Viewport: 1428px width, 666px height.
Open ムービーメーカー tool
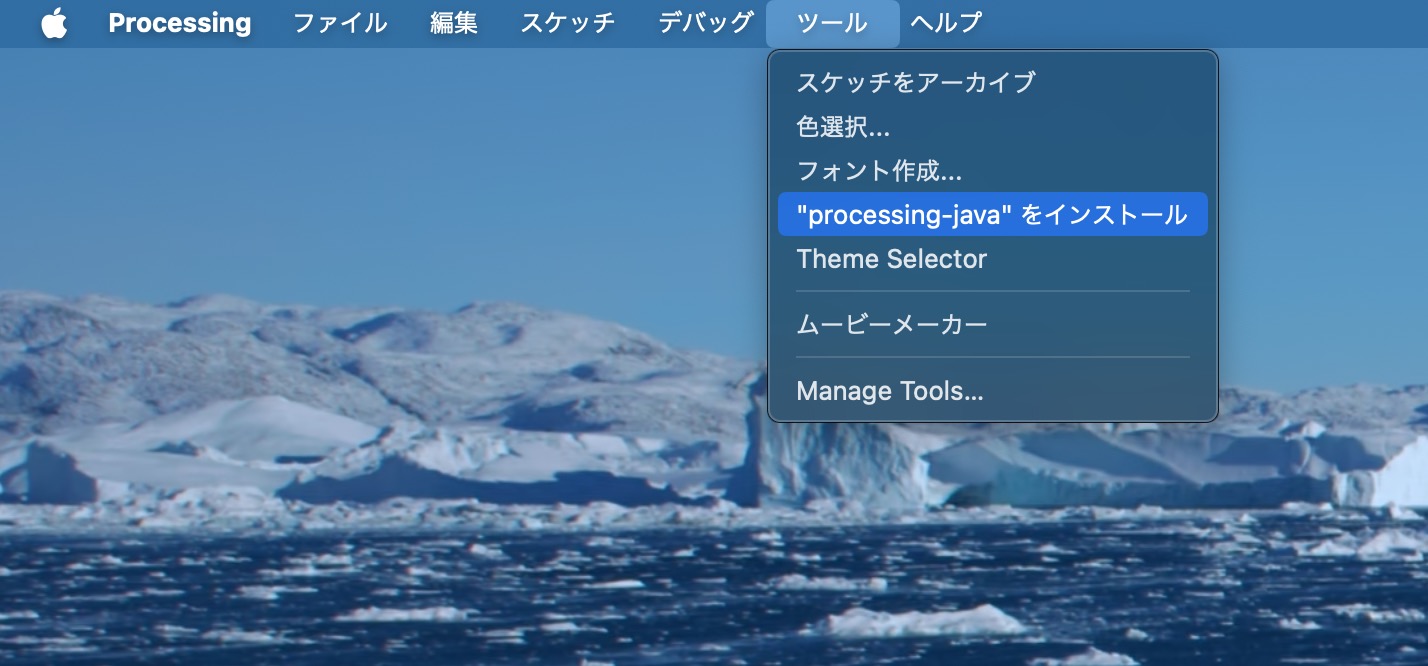pyautogui.click(x=892, y=324)
